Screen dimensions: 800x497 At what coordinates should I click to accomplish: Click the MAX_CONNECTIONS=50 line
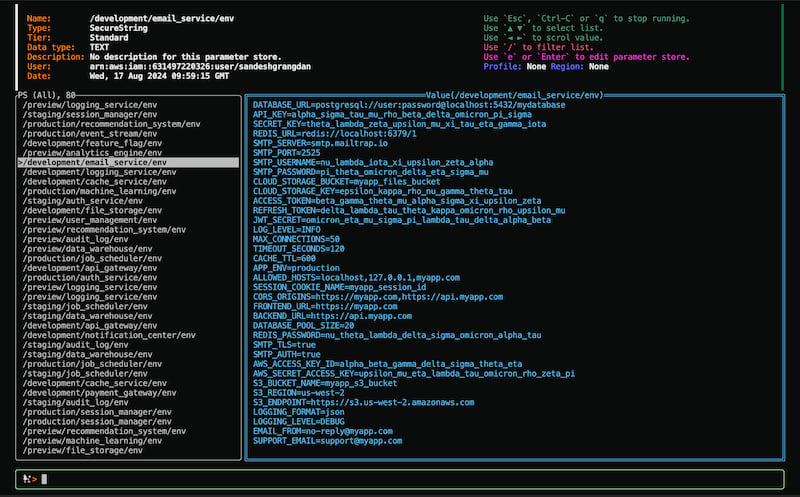296,239
